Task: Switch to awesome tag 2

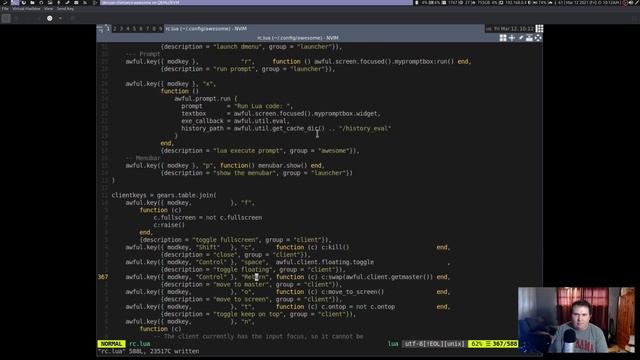Action: pyautogui.click(x=115, y=29)
